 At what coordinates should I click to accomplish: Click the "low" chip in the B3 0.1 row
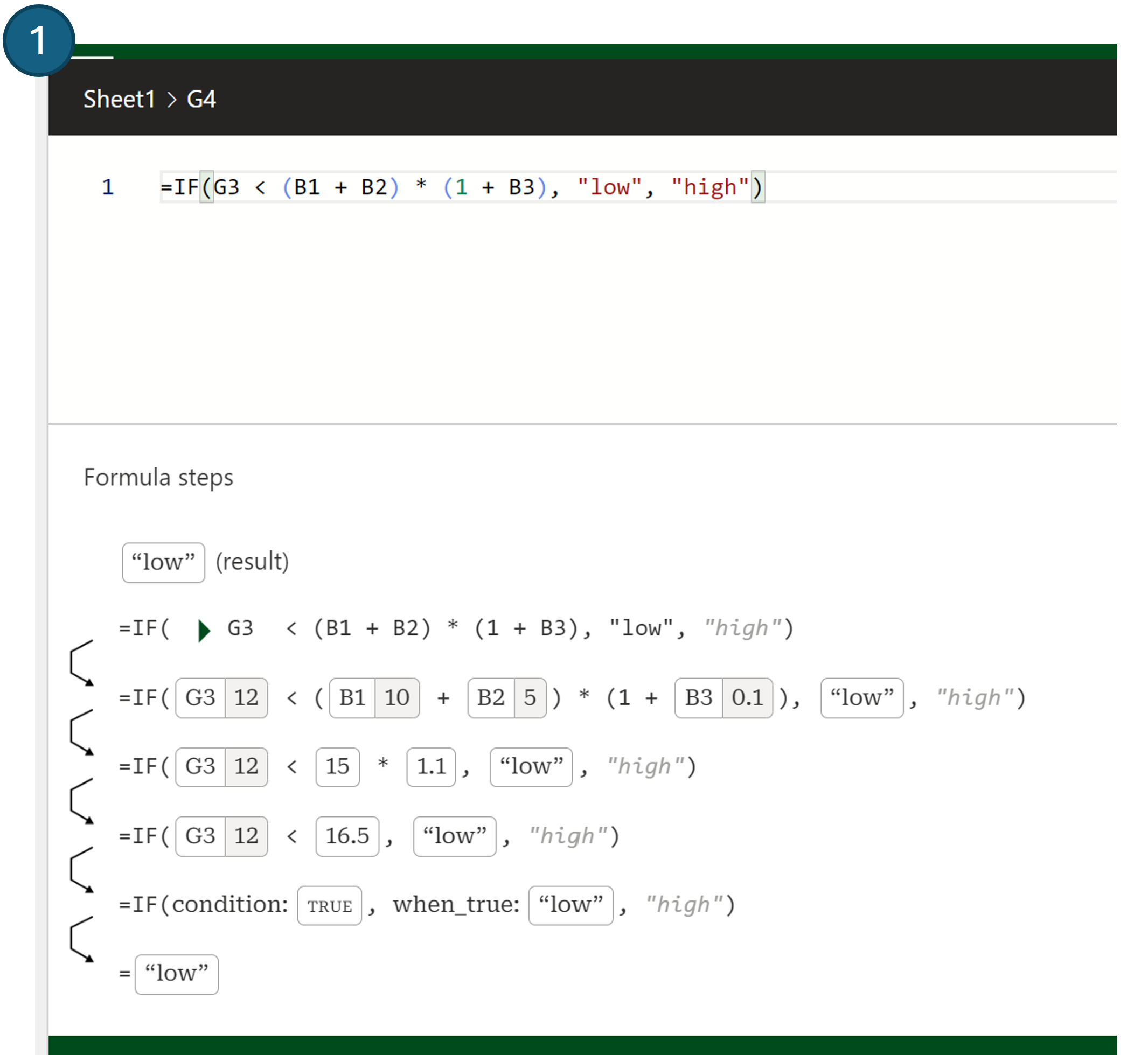pyautogui.click(x=862, y=697)
